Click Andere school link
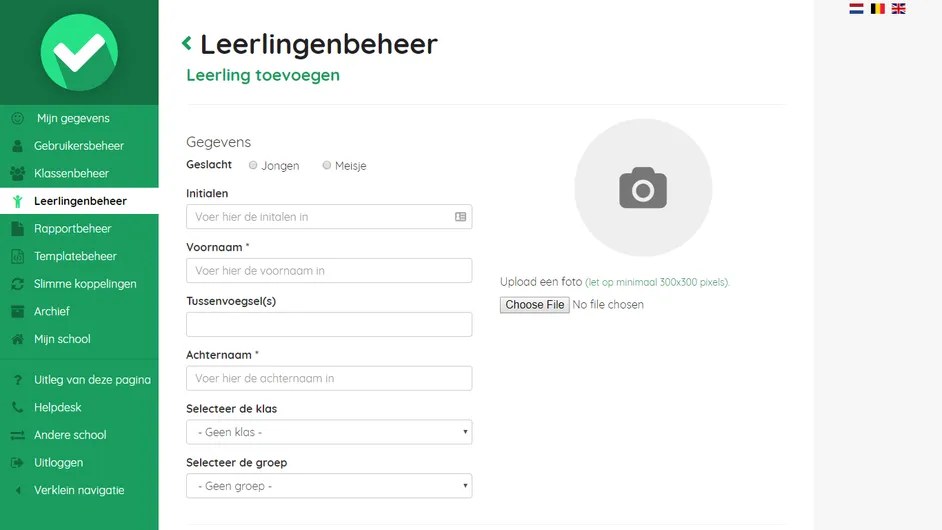This screenshot has height=530, width=942. [x=79, y=435]
